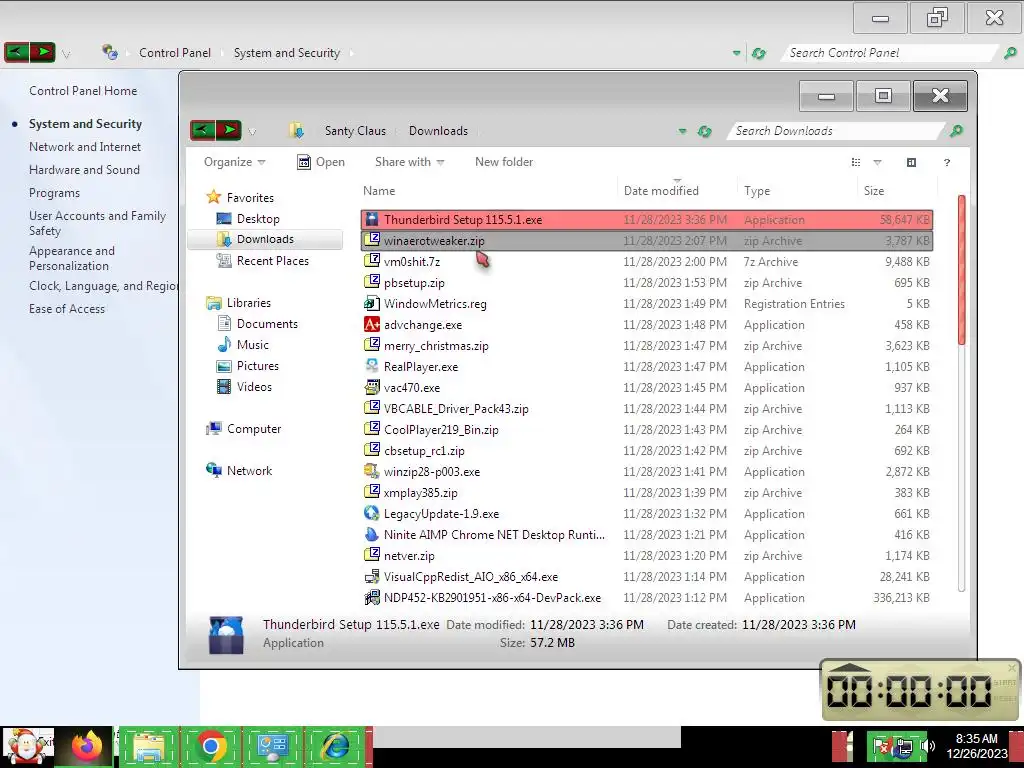Select Desktop under Favorites

[x=258, y=219]
